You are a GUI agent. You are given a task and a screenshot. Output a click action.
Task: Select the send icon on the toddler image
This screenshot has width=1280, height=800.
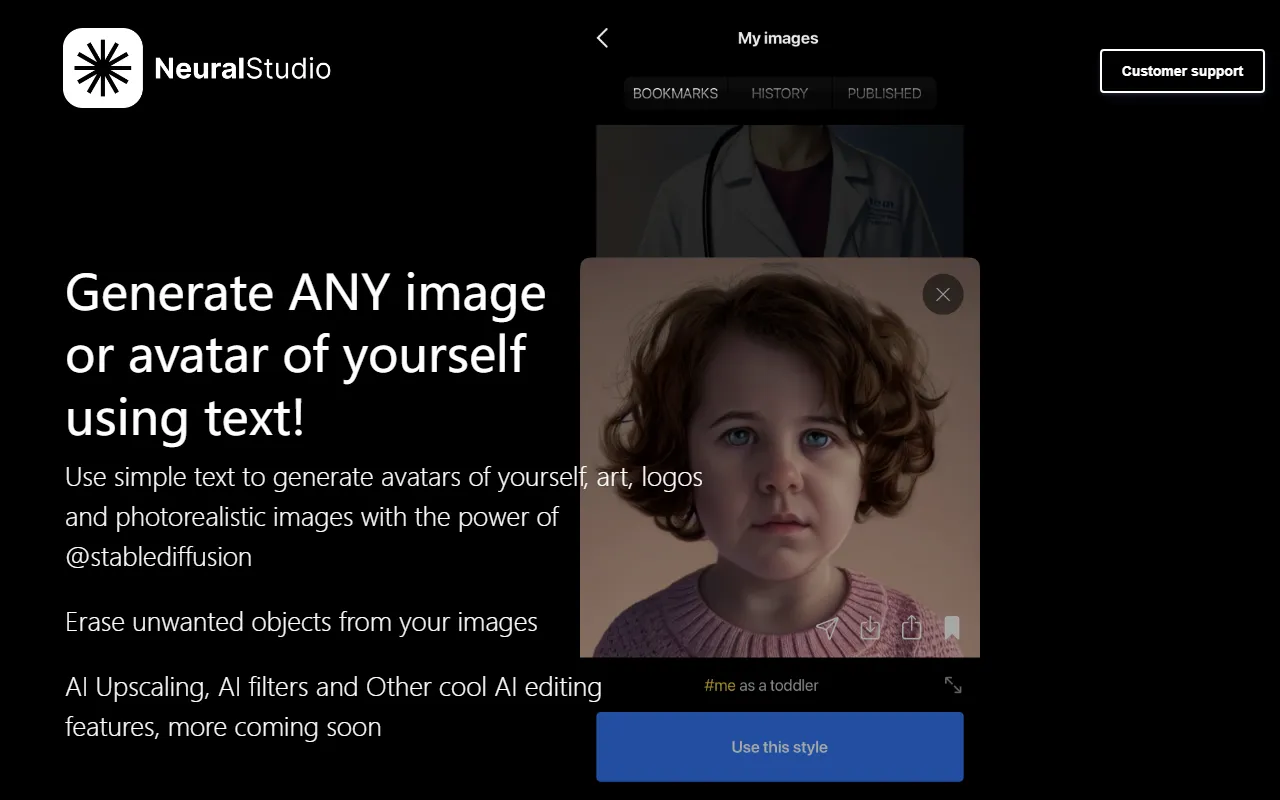point(828,627)
